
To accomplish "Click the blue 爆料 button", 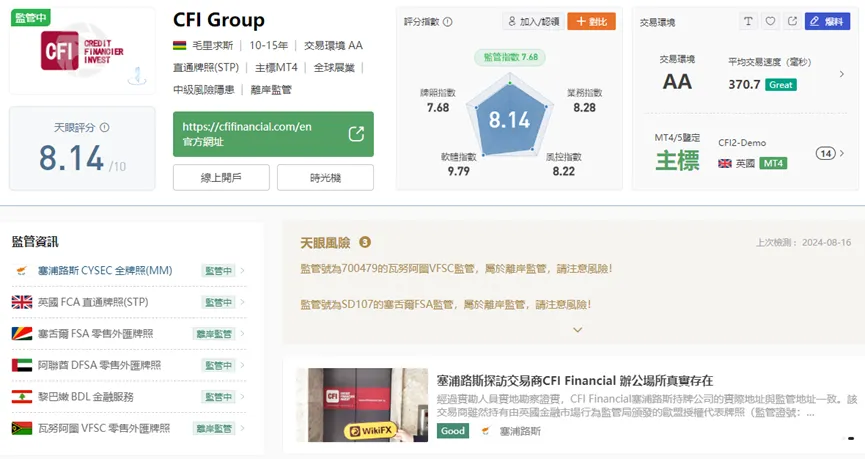I will click(827, 22).
